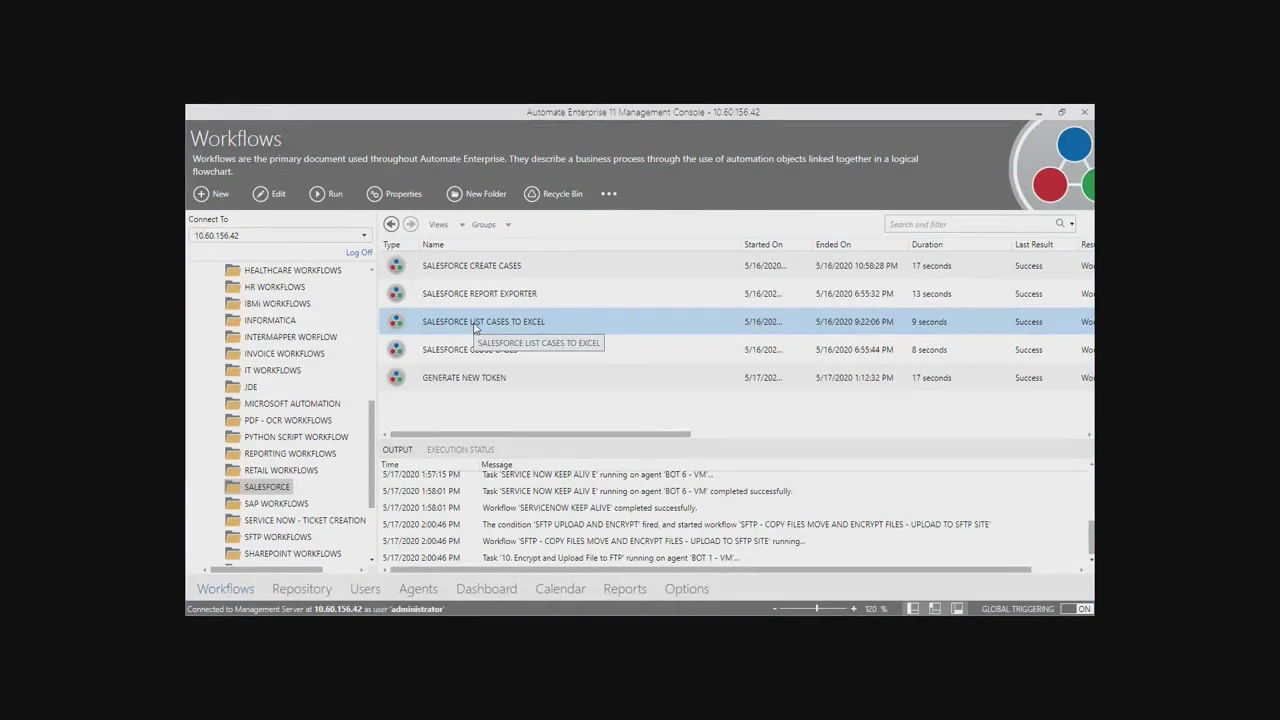Screen dimensions: 1280x720
Task: Open the three-dot overflow menu
Action: tap(609, 194)
